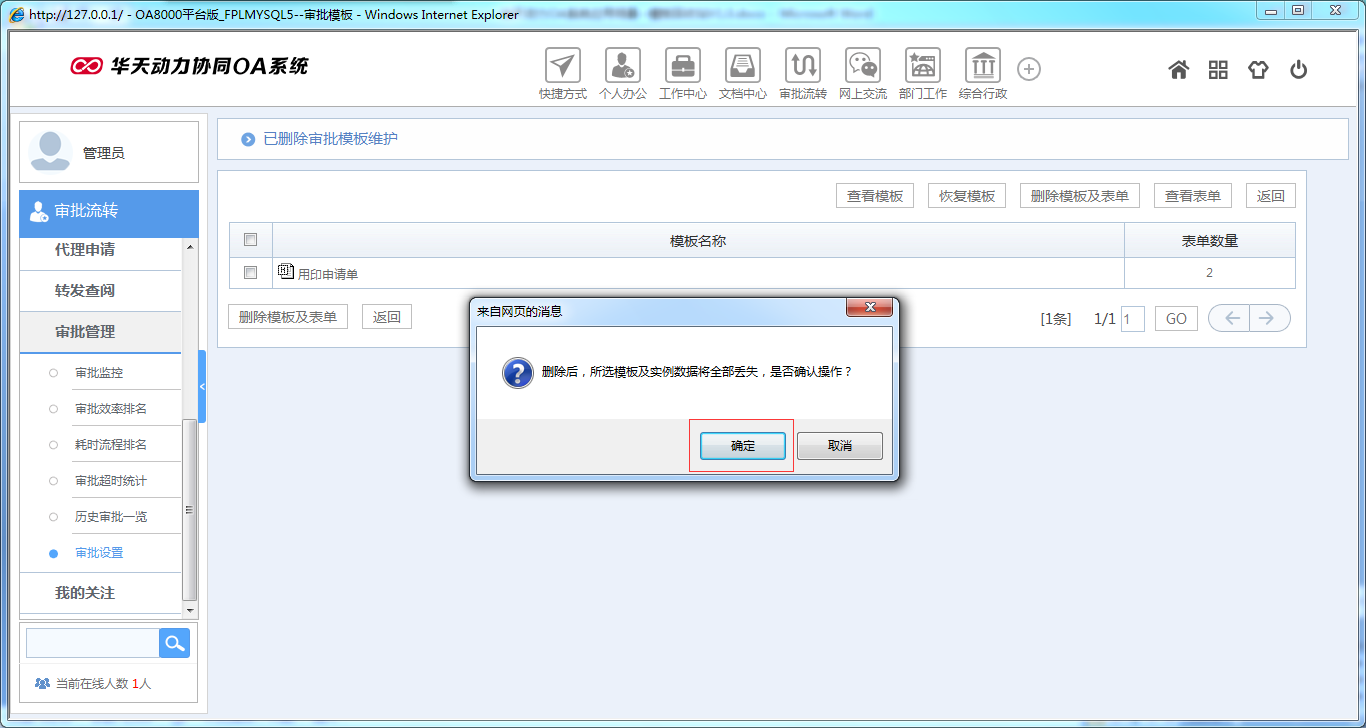Screen dimensions: 1366x728
Task: Open the 快捷方式 shortcut icon
Action: [563, 66]
